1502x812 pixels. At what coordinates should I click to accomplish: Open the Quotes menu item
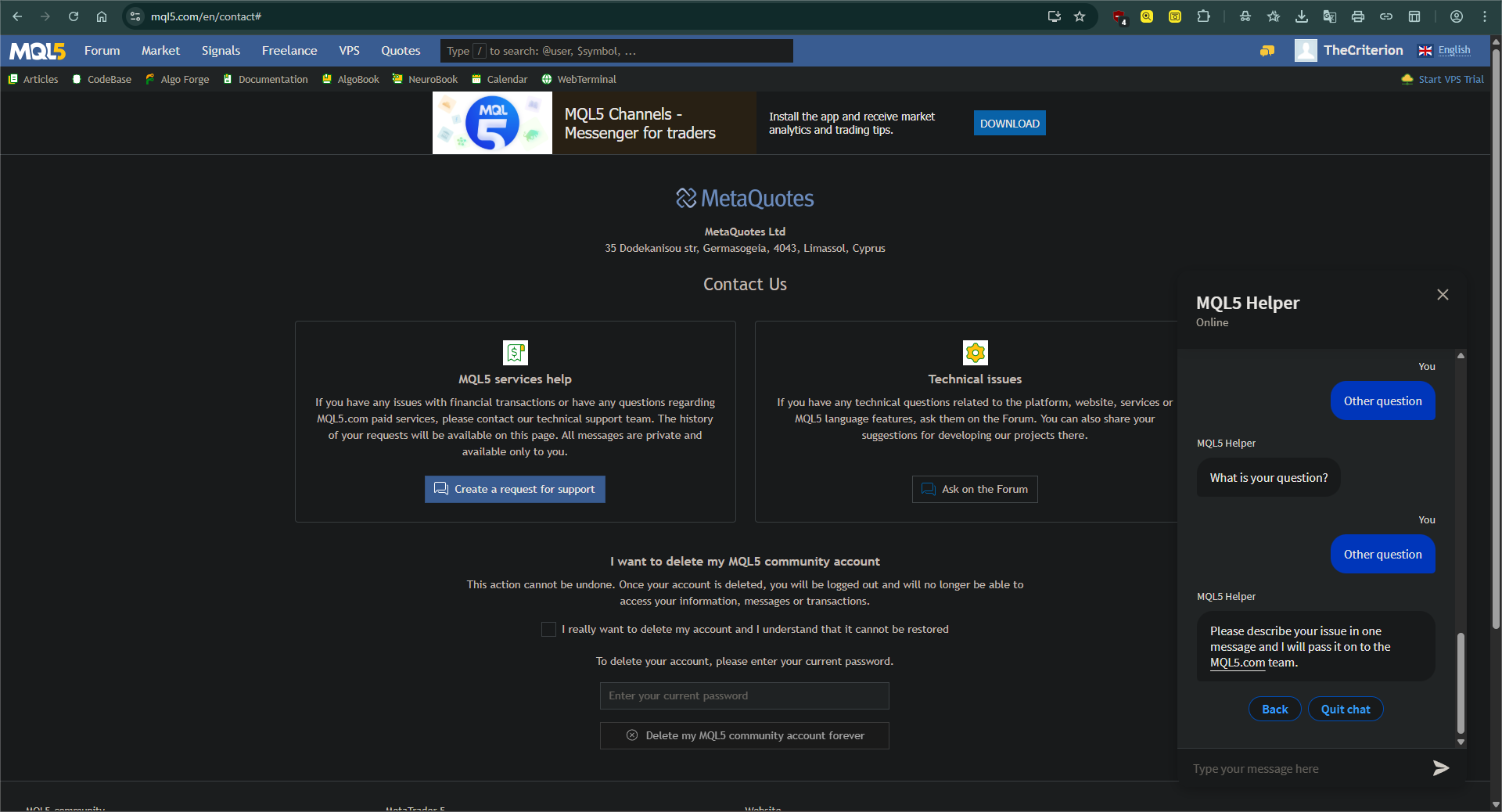click(x=401, y=51)
